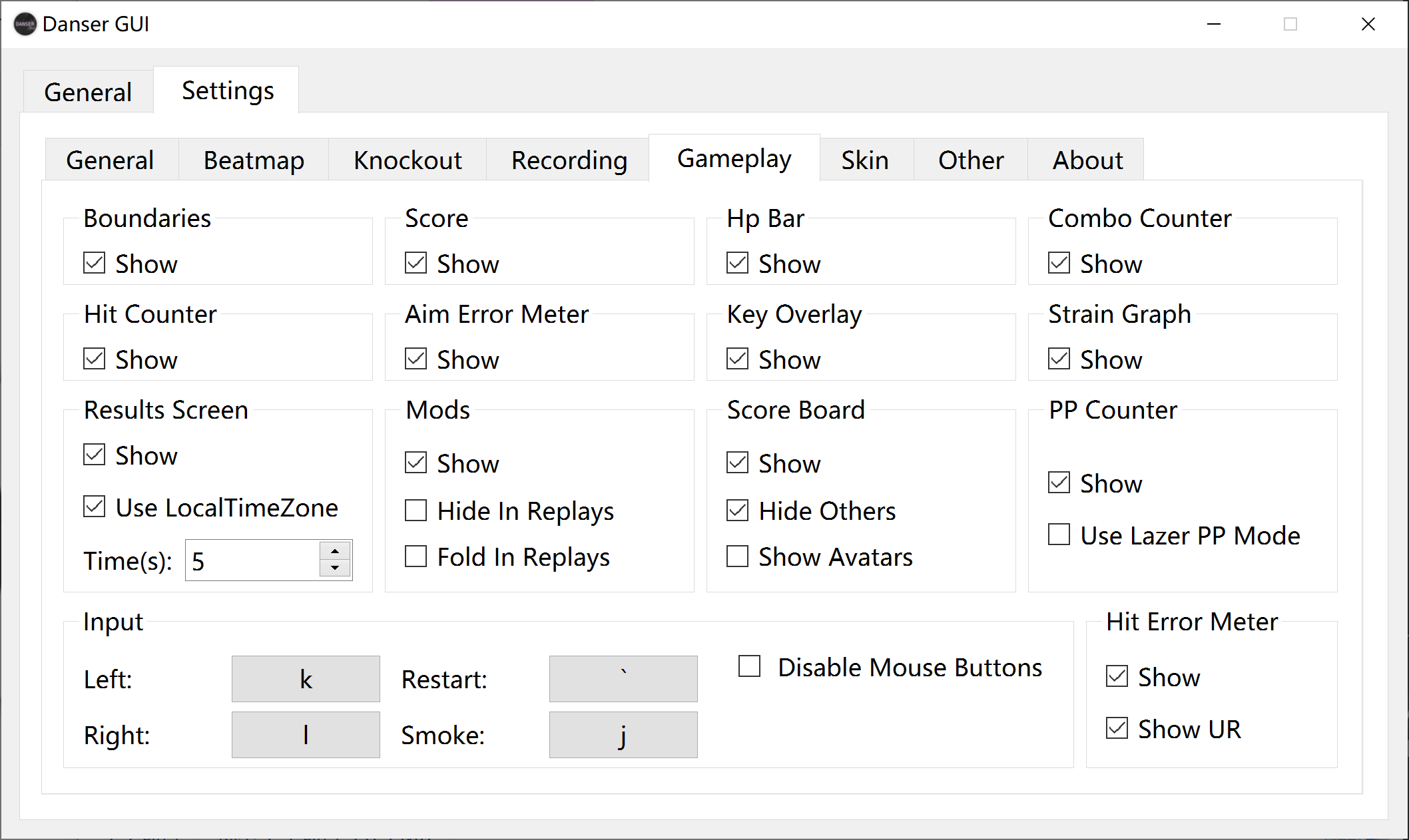Go to the top-level General tab
Viewport: 1409px width, 840px height.
coord(88,92)
